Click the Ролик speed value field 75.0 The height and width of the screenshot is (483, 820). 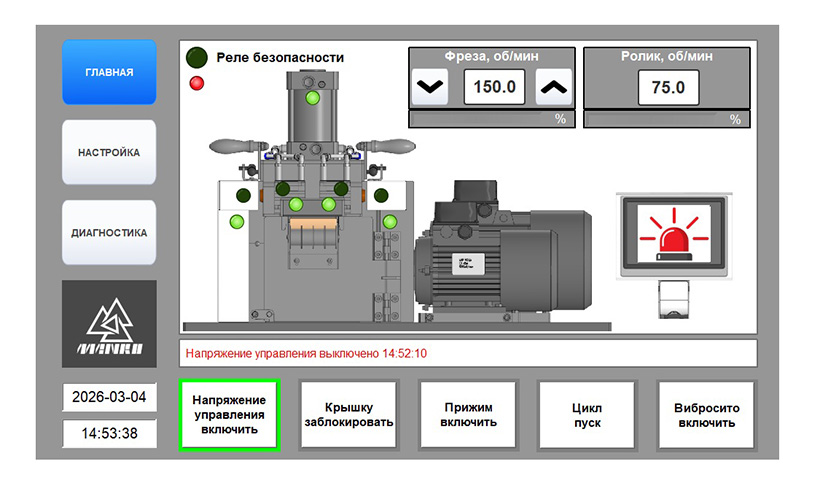coord(667,87)
